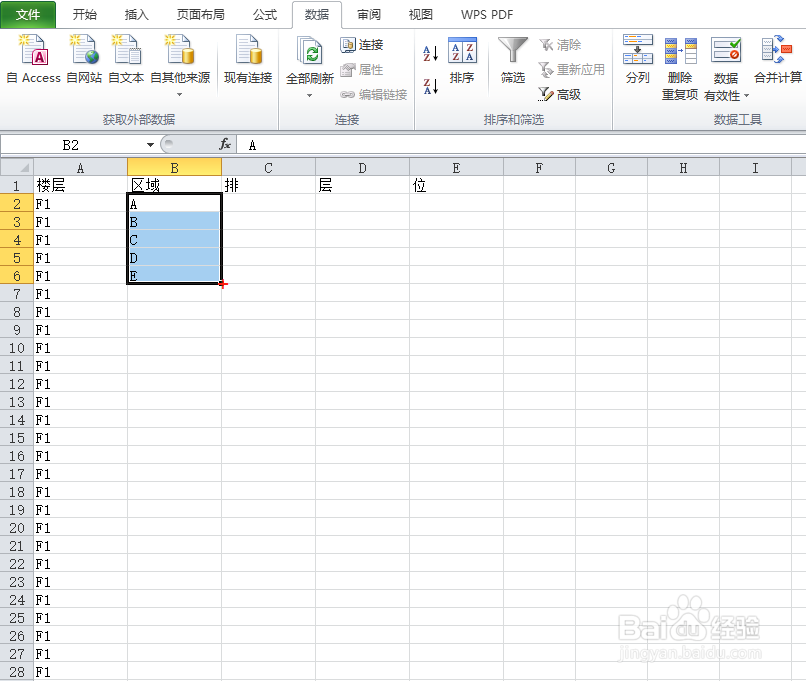Image resolution: width=806 pixels, height=681 pixels.
Task: Click the Edit Links (编辑链接) icon
Action: point(347,95)
